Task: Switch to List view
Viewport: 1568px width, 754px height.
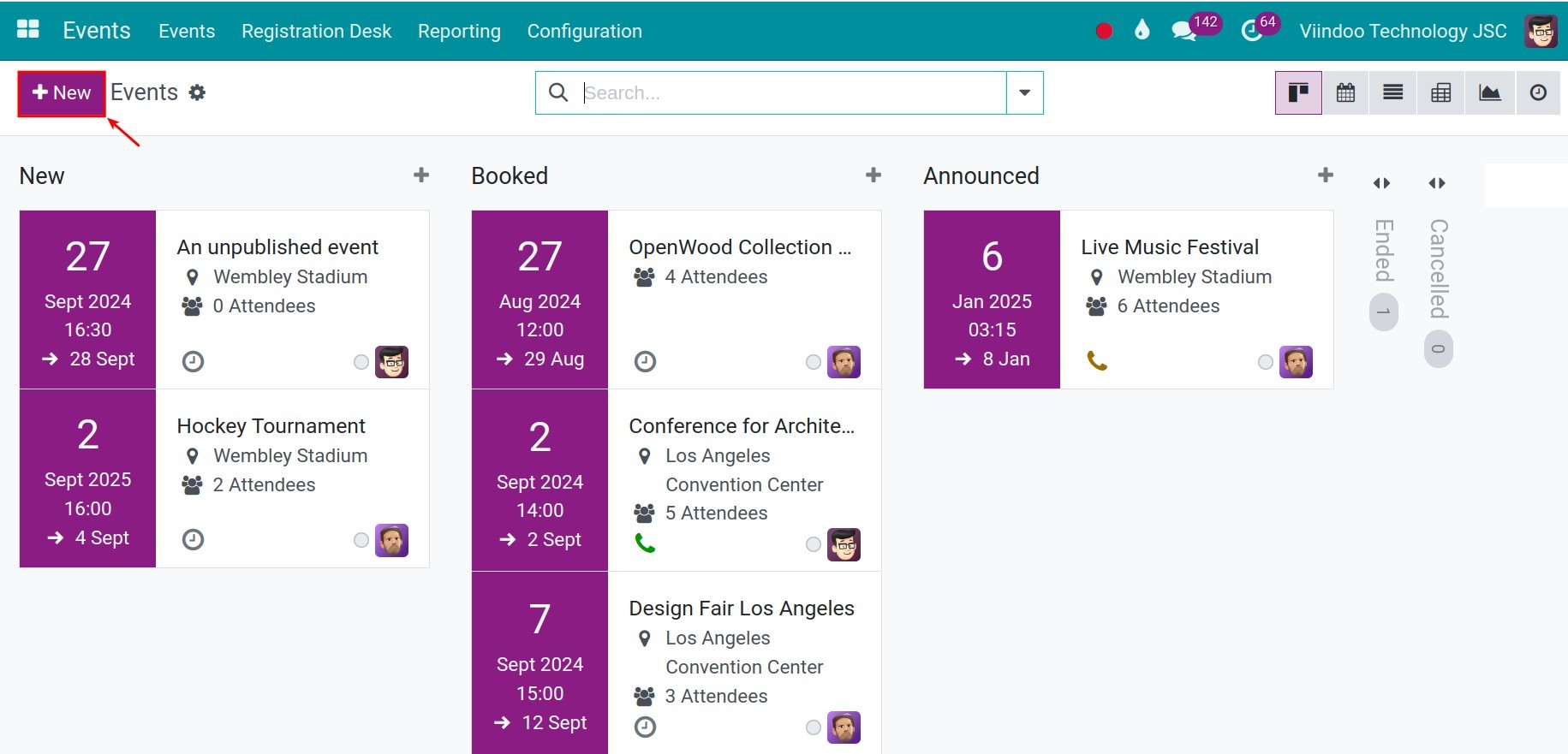Action: 1393,92
